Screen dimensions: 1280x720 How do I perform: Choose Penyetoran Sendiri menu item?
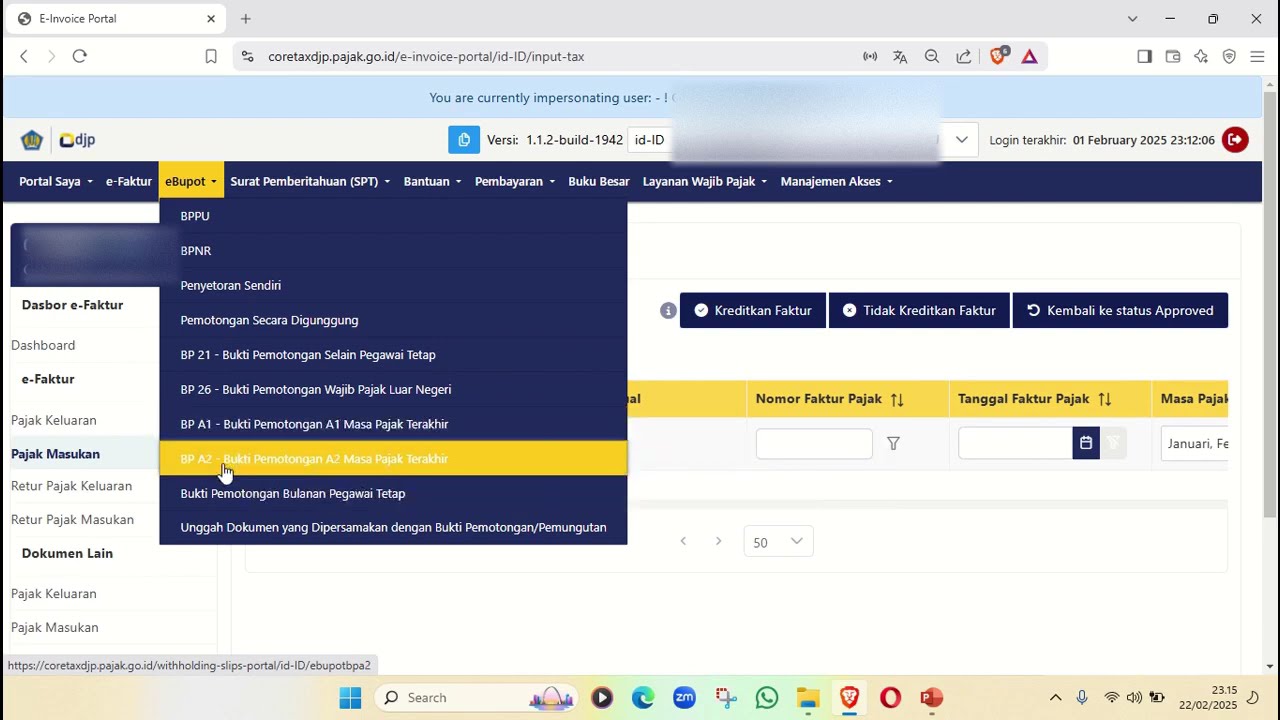(x=393, y=285)
